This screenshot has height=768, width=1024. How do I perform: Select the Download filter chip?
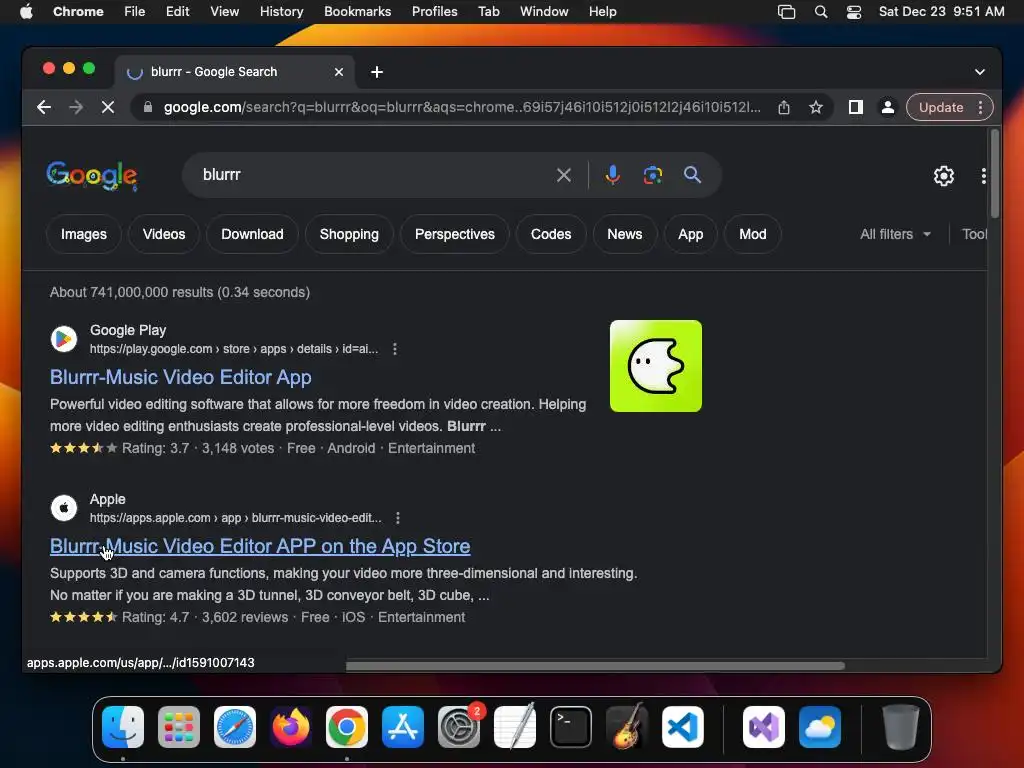pyautogui.click(x=252, y=234)
